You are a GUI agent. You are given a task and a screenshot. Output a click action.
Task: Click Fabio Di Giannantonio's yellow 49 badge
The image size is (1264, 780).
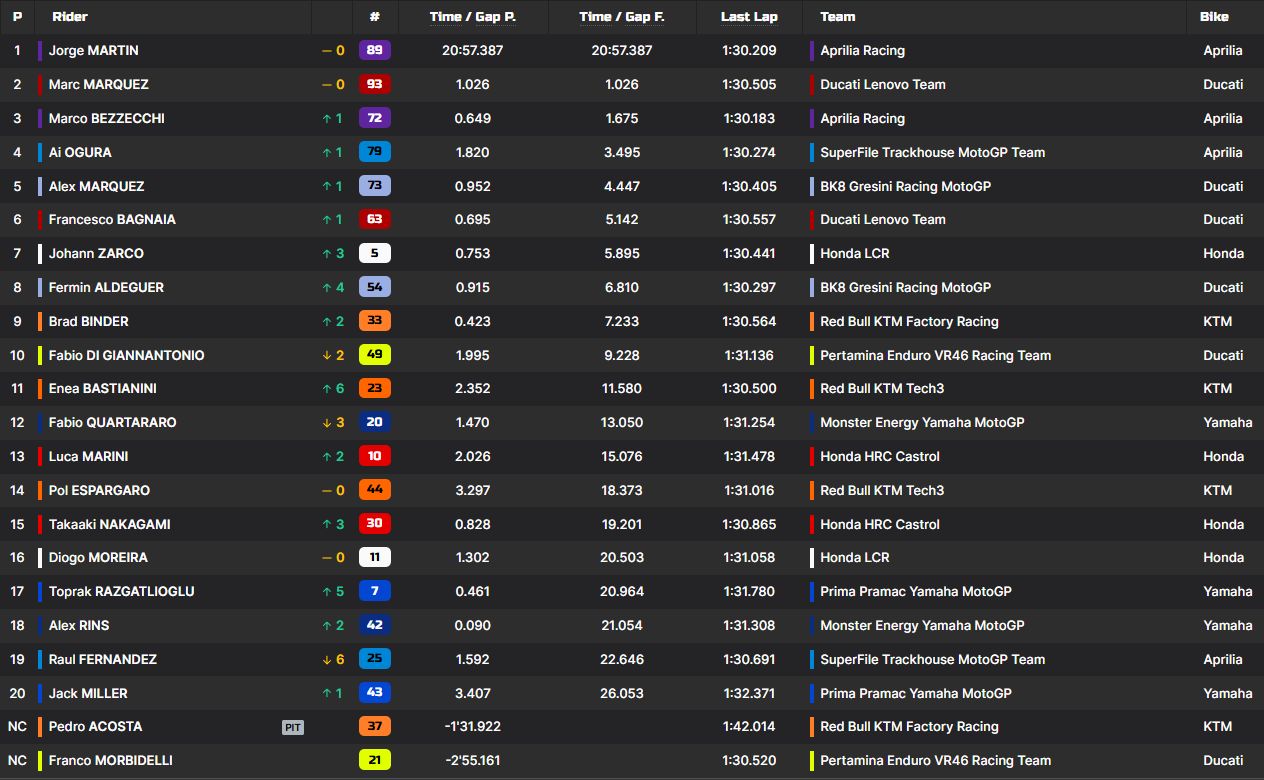coord(374,355)
